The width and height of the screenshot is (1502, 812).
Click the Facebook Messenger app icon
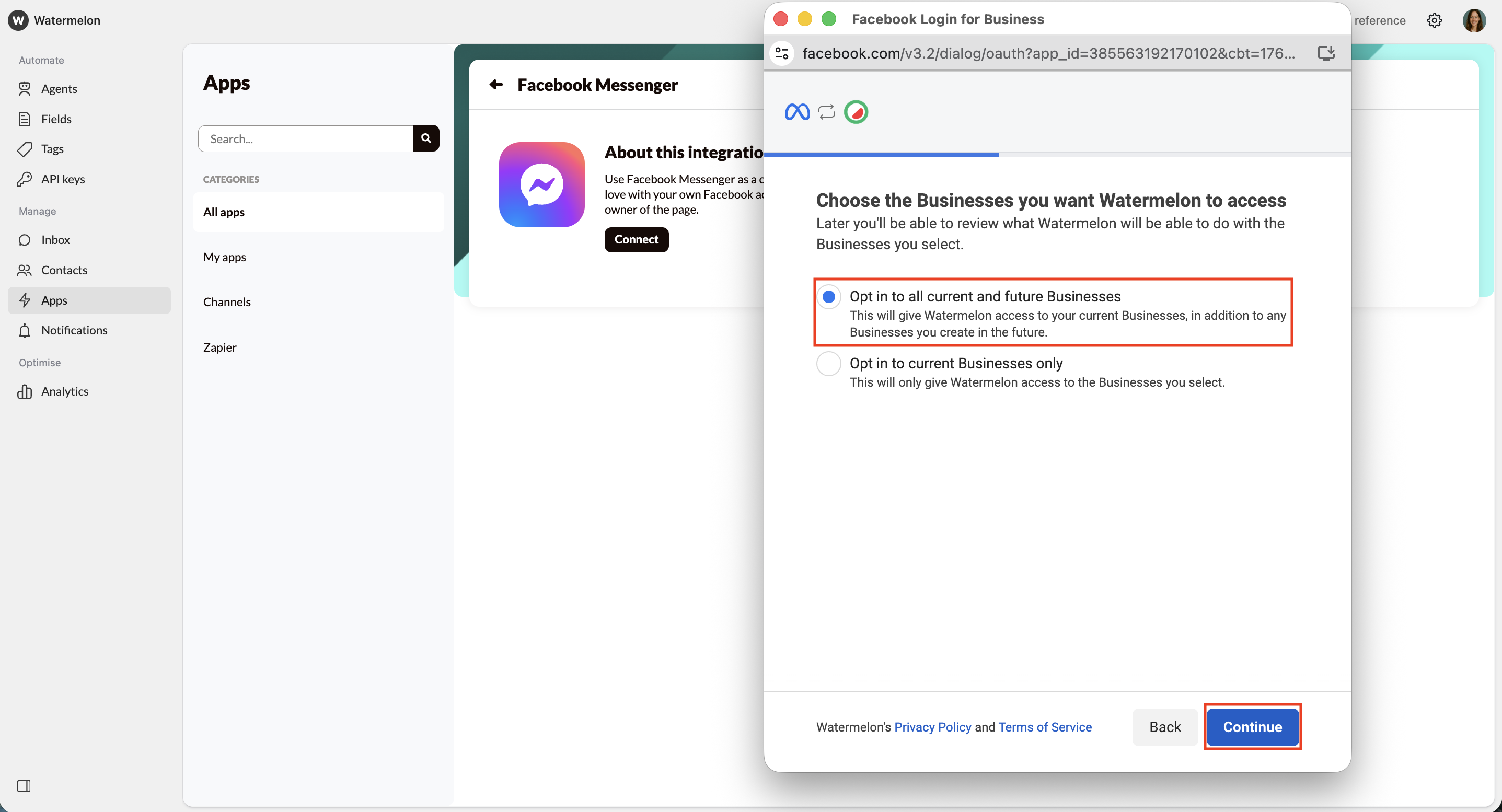click(541, 185)
